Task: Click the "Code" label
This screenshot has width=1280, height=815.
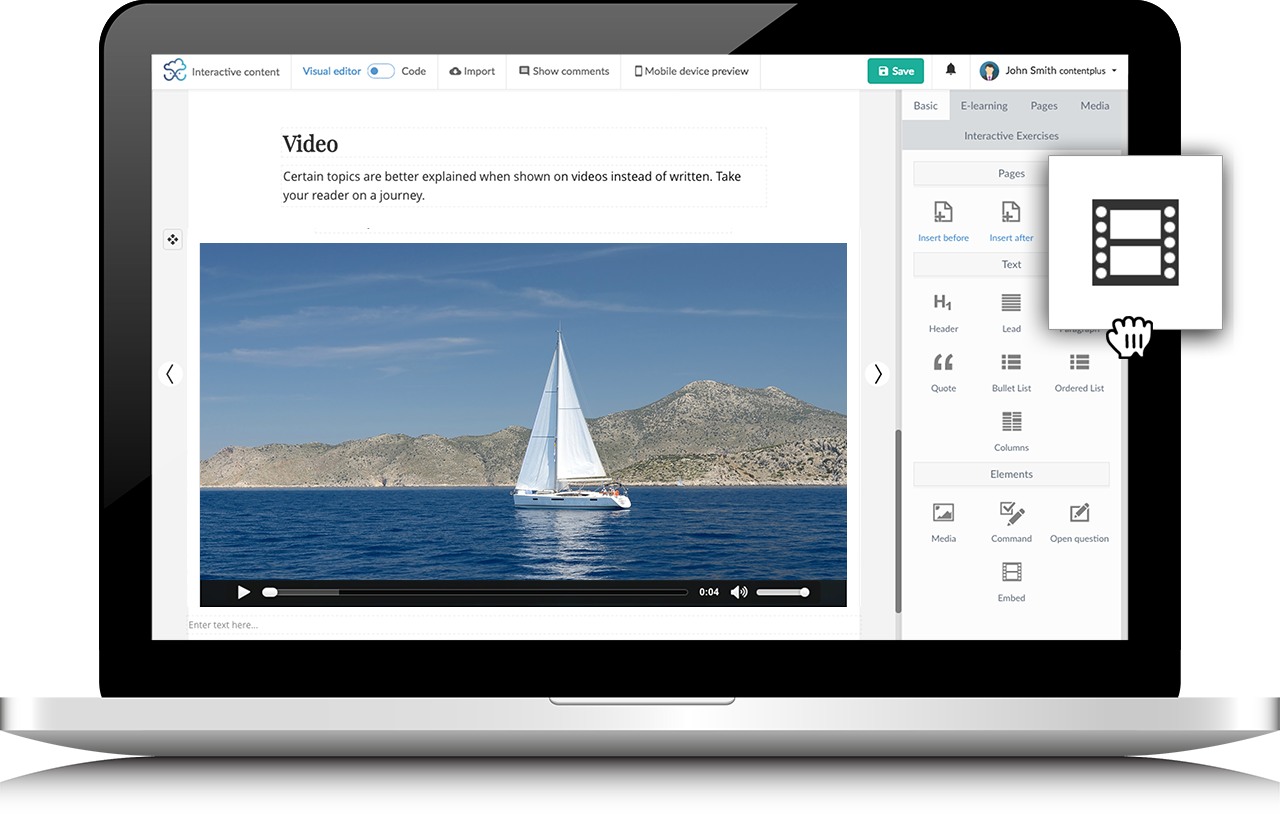Action: click(x=414, y=71)
